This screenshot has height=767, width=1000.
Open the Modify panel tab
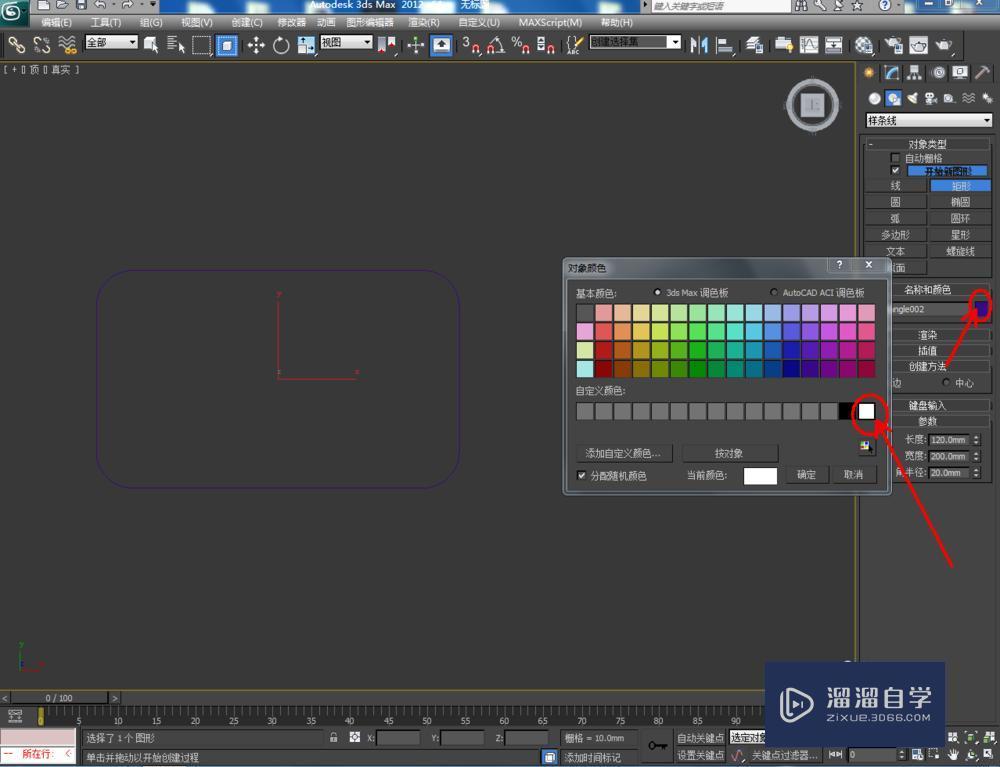tap(889, 73)
